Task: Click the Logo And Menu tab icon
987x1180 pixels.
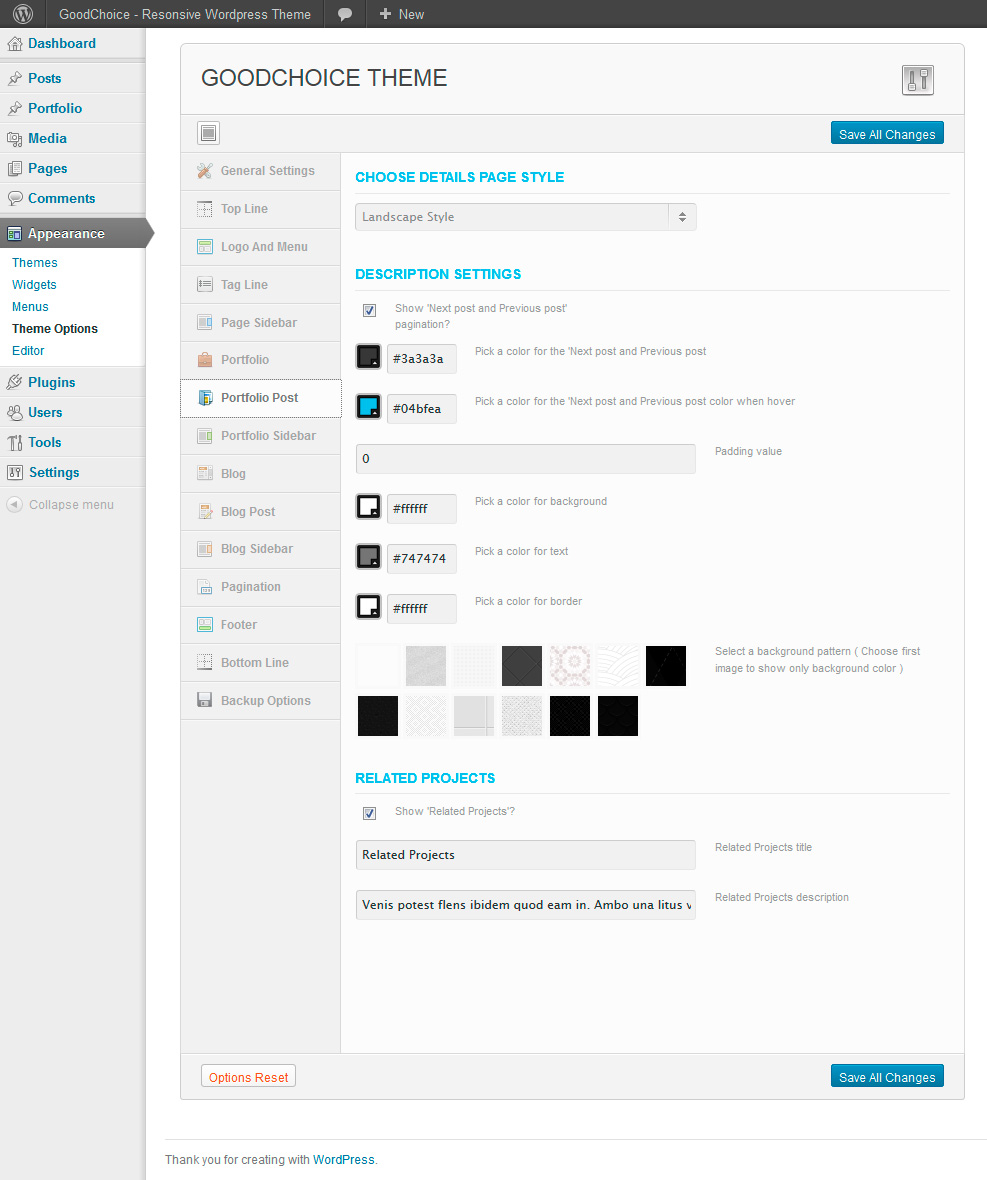Action: [205, 247]
